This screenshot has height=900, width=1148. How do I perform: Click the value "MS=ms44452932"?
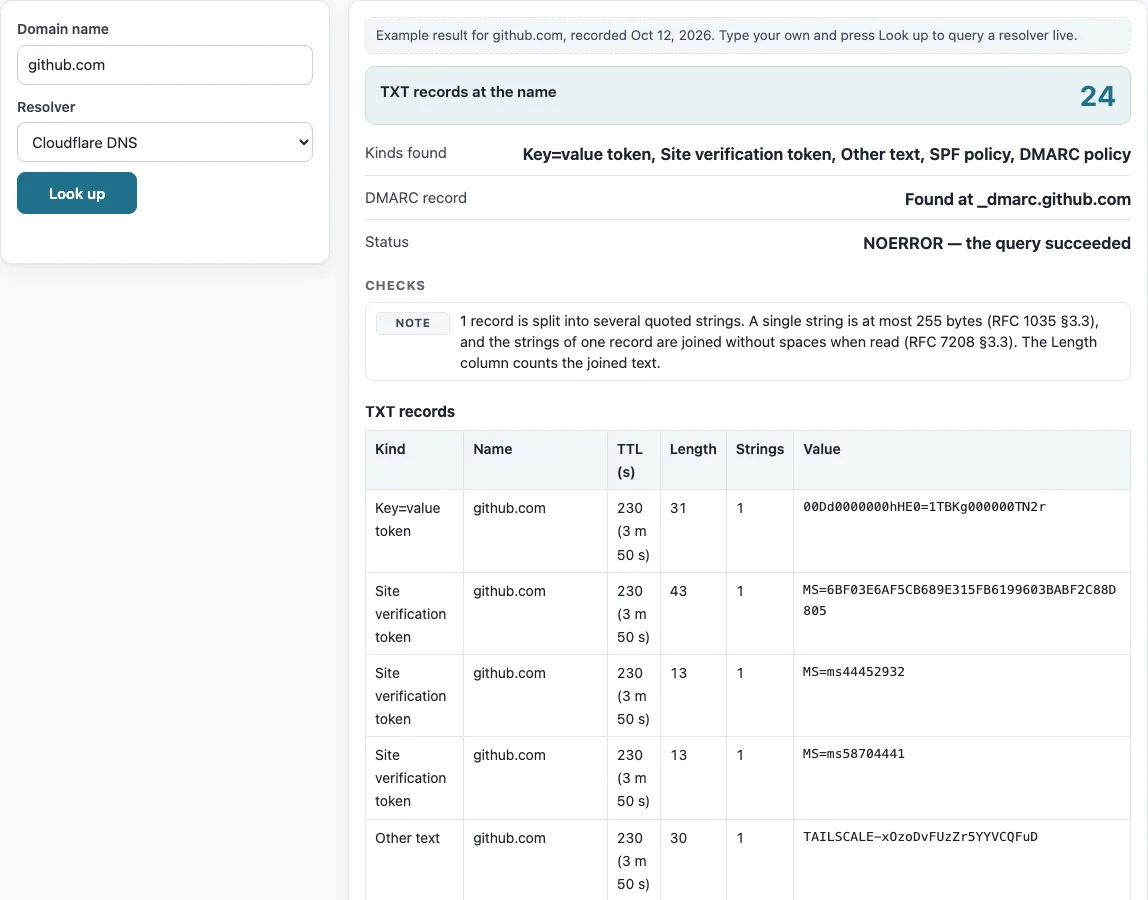854,672
